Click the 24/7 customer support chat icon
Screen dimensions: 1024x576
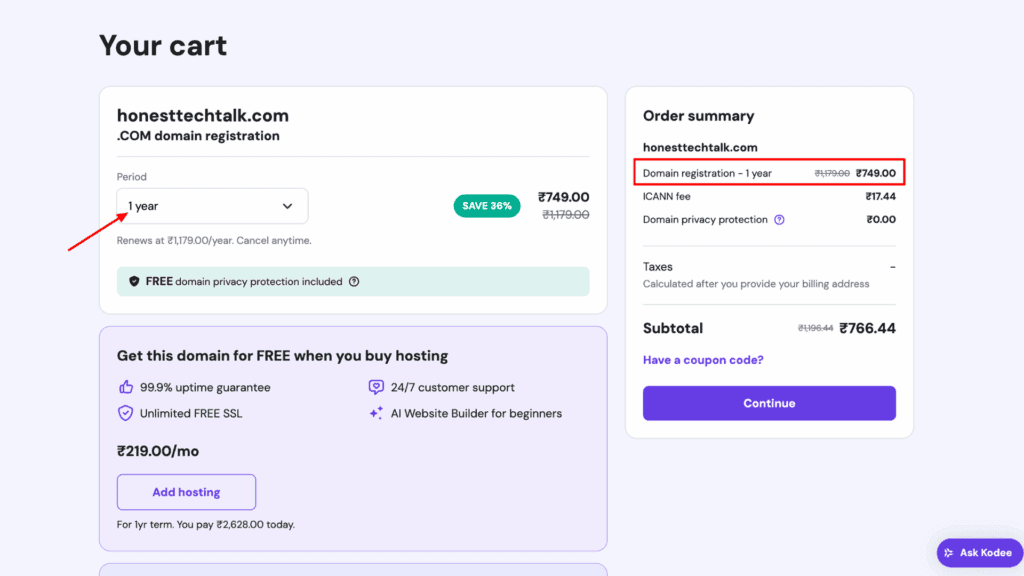375,386
